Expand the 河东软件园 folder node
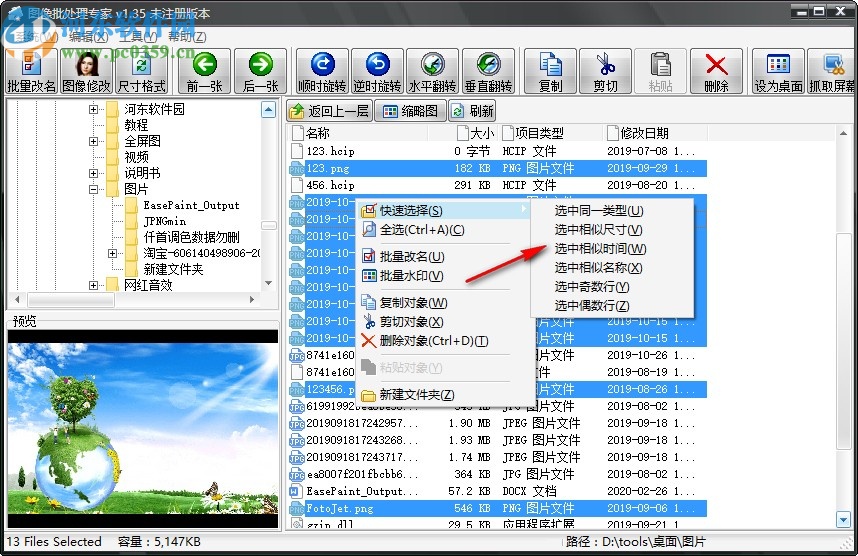This screenshot has width=858, height=556. click(x=93, y=109)
